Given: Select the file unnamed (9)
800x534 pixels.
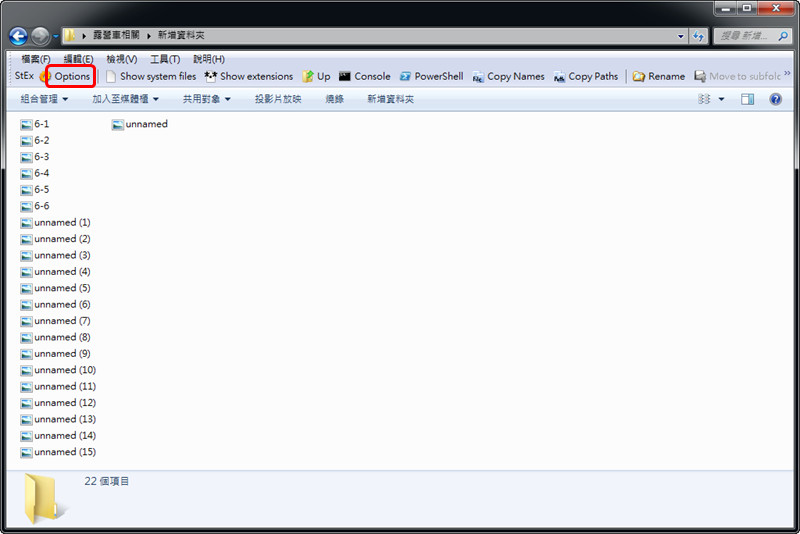Looking at the screenshot, I should click(55, 353).
